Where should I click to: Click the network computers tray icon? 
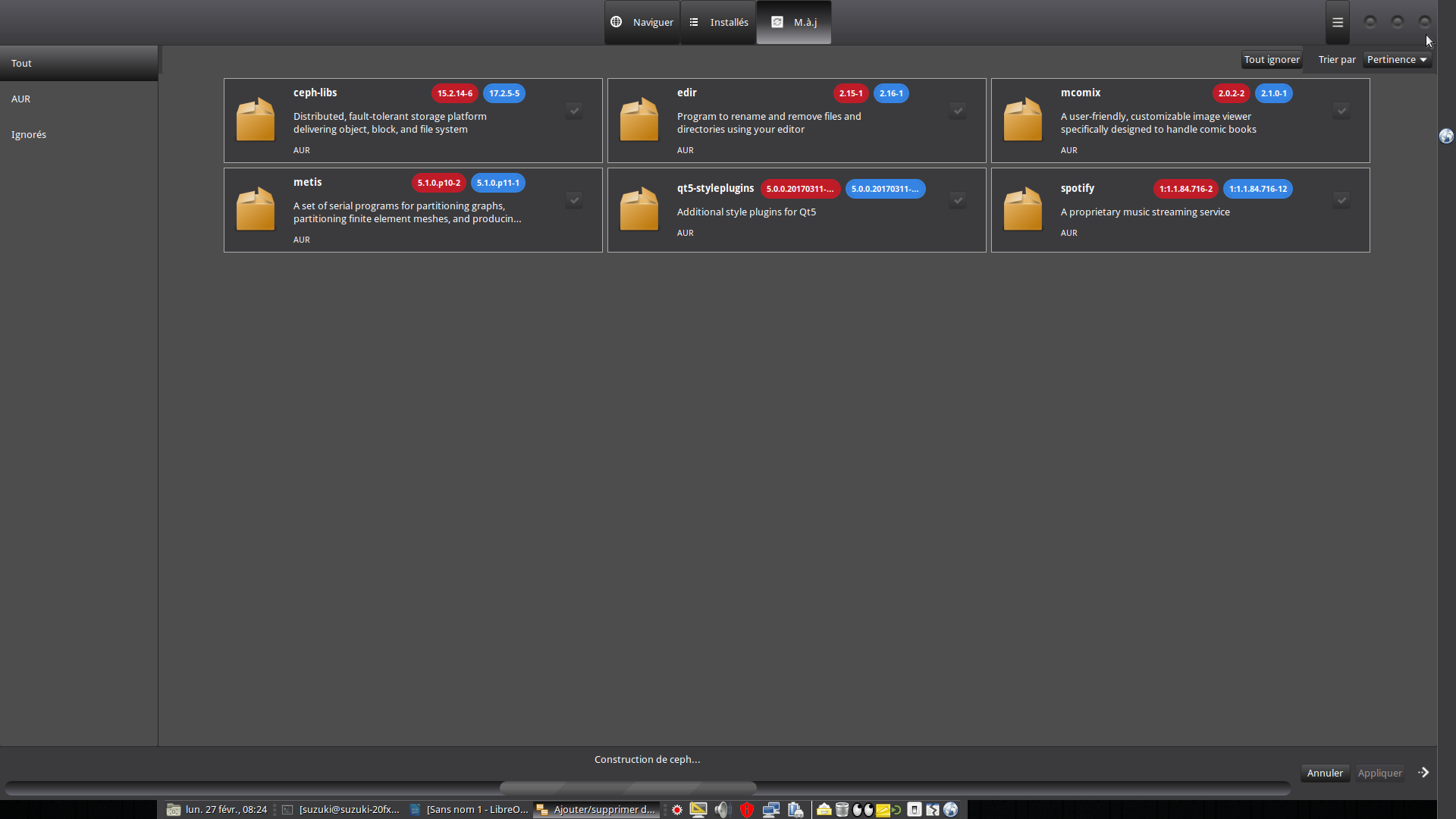coord(771,810)
